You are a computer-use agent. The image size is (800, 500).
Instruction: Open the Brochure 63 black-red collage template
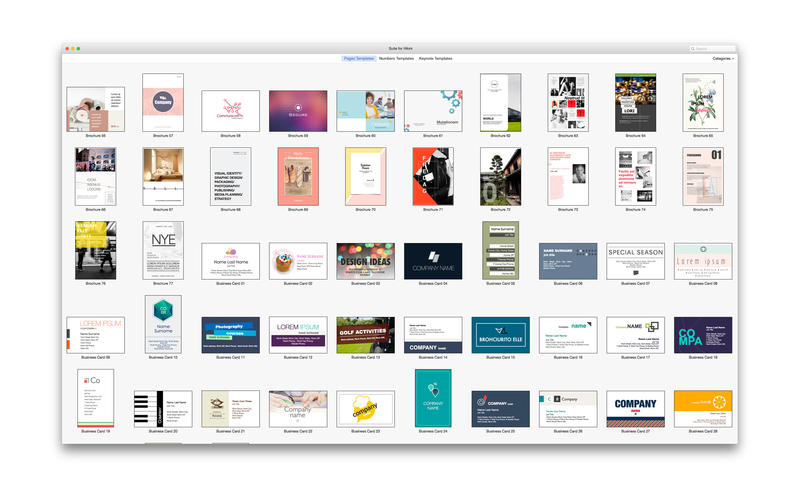click(568, 103)
